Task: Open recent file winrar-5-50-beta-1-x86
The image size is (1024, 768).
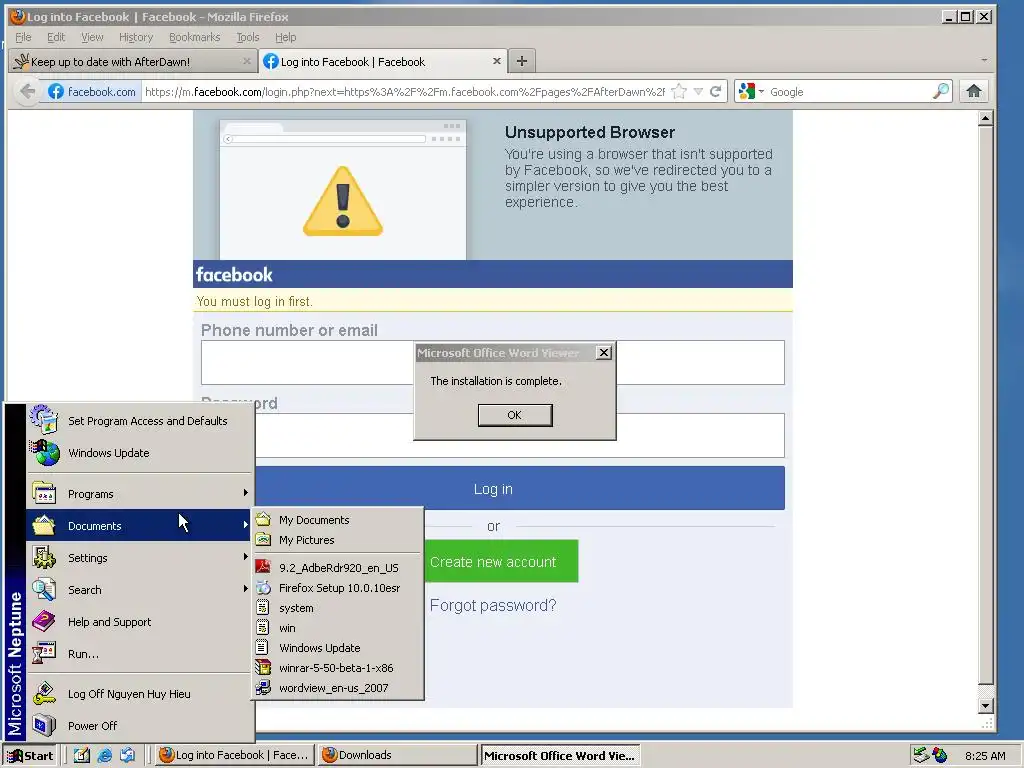Action: click(338, 668)
